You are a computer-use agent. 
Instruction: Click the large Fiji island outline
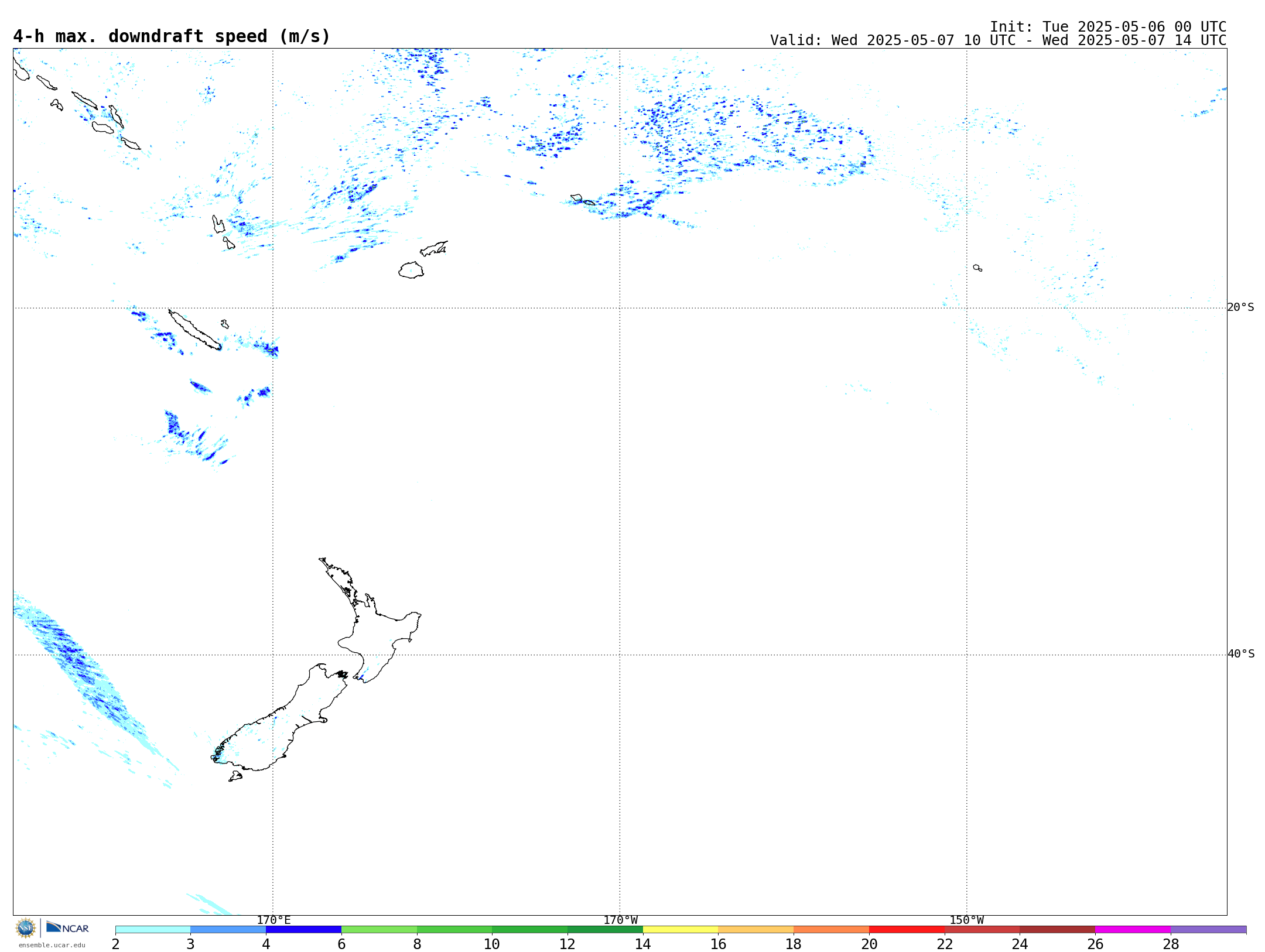click(x=411, y=270)
